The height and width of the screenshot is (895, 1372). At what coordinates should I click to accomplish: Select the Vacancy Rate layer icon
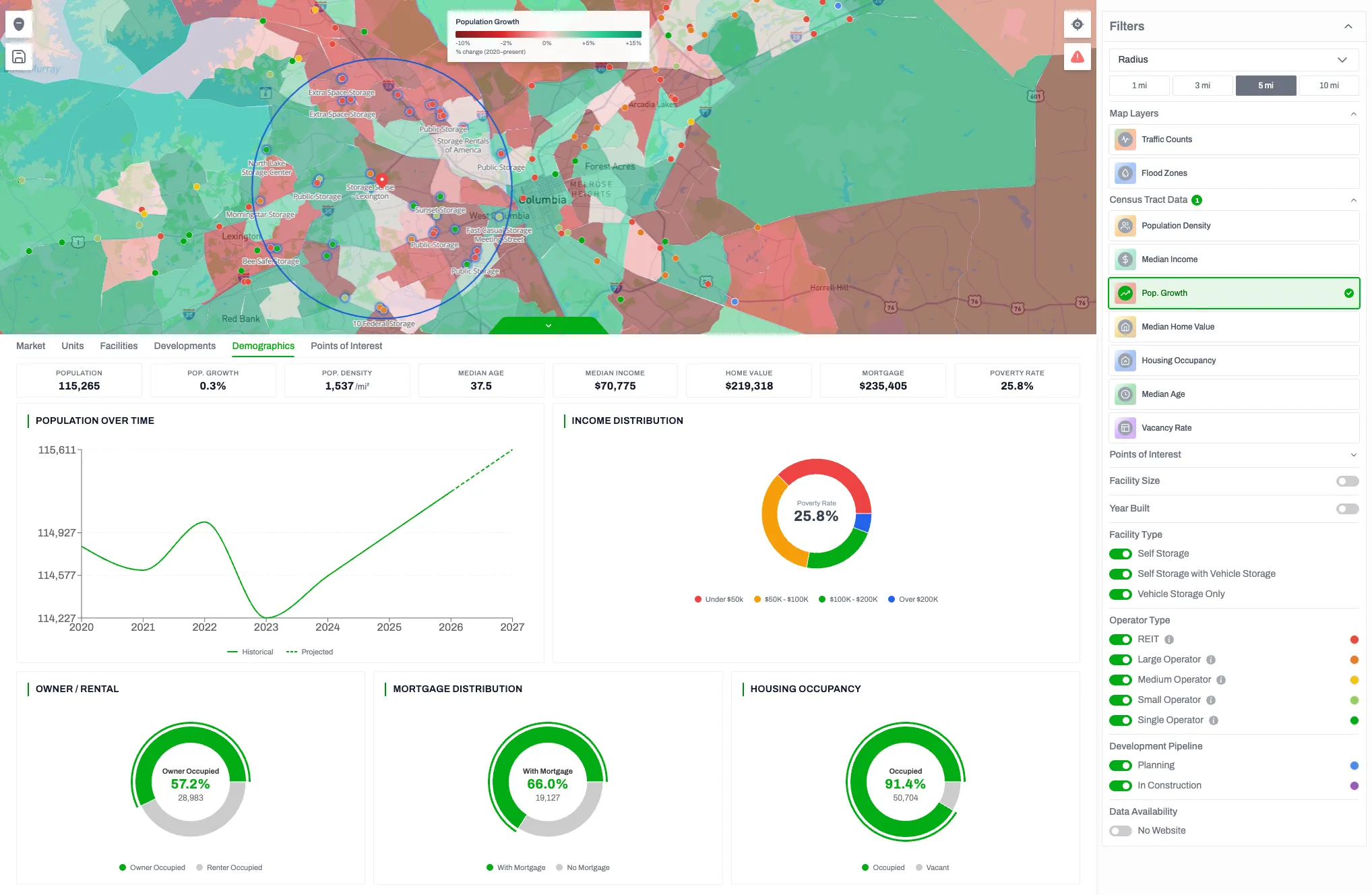click(x=1125, y=428)
